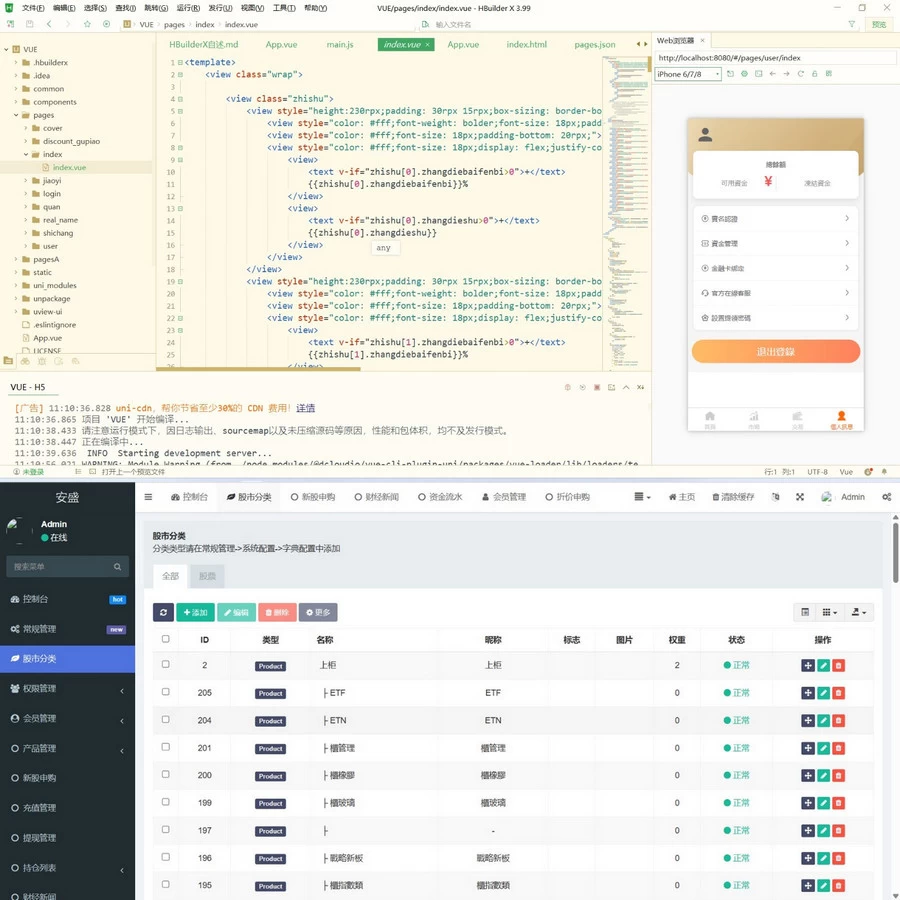900x900 pixels.
Task: Click the admin page vertical scrollbar
Action: point(895,553)
